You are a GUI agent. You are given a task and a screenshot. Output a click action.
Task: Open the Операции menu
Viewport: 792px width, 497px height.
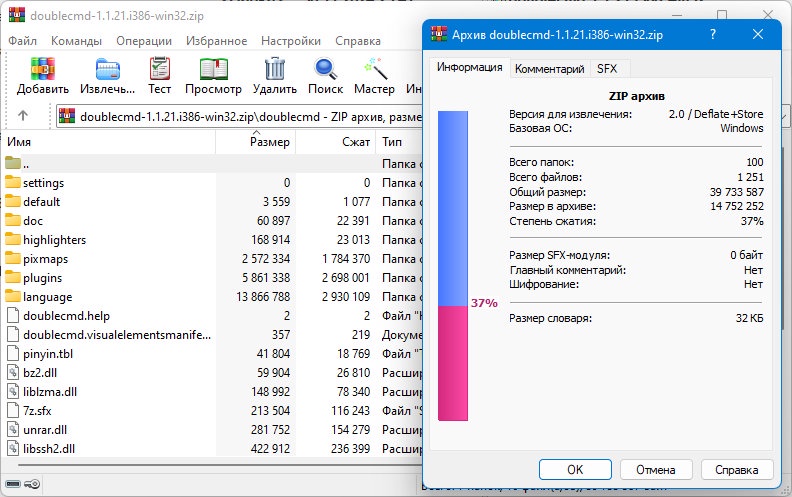(x=144, y=41)
